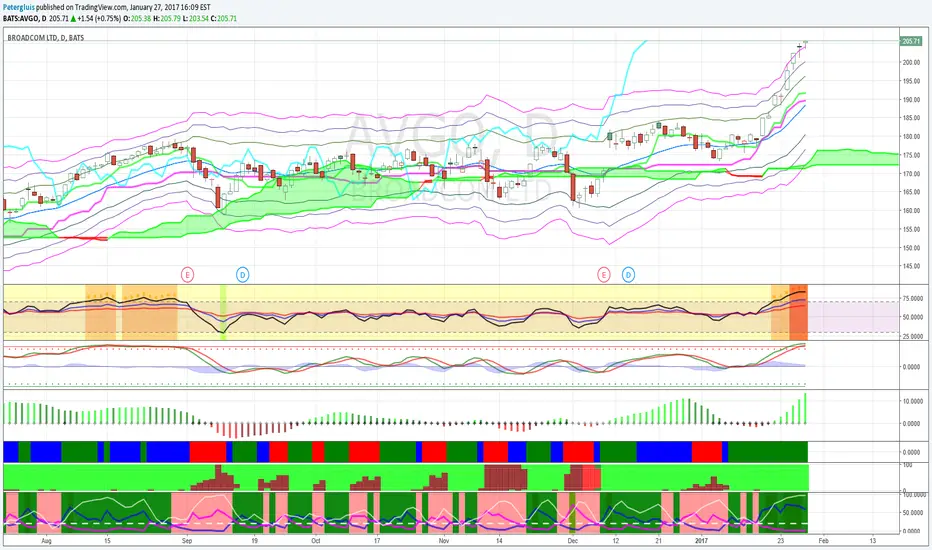Viewport: 932px width, 550px height.
Task: Click the +1.54 (+0.75%) change value
Action: click(x=99, y=18)
